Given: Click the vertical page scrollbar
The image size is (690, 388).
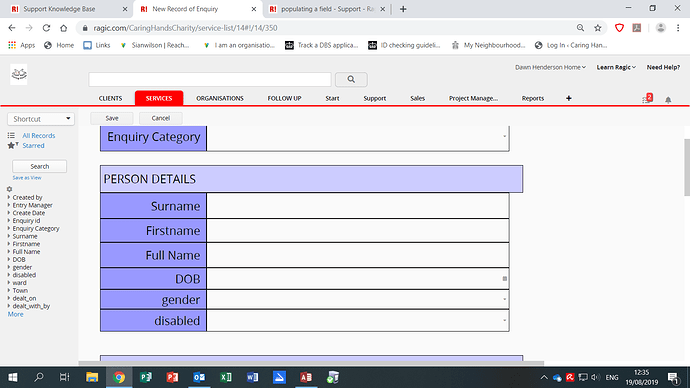Looking at the screenshot, I should (x=687, y=167).
